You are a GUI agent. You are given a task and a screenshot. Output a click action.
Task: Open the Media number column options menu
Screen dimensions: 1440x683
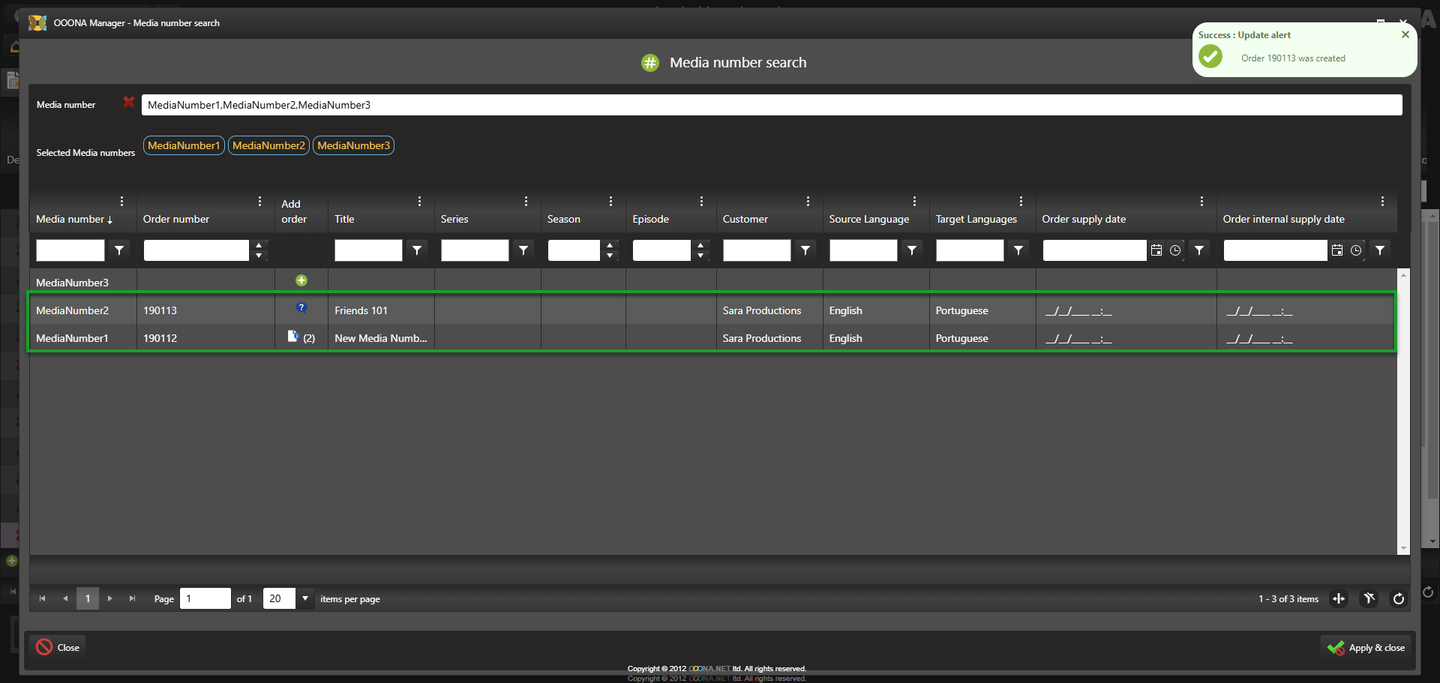click(x=122, y=201)
